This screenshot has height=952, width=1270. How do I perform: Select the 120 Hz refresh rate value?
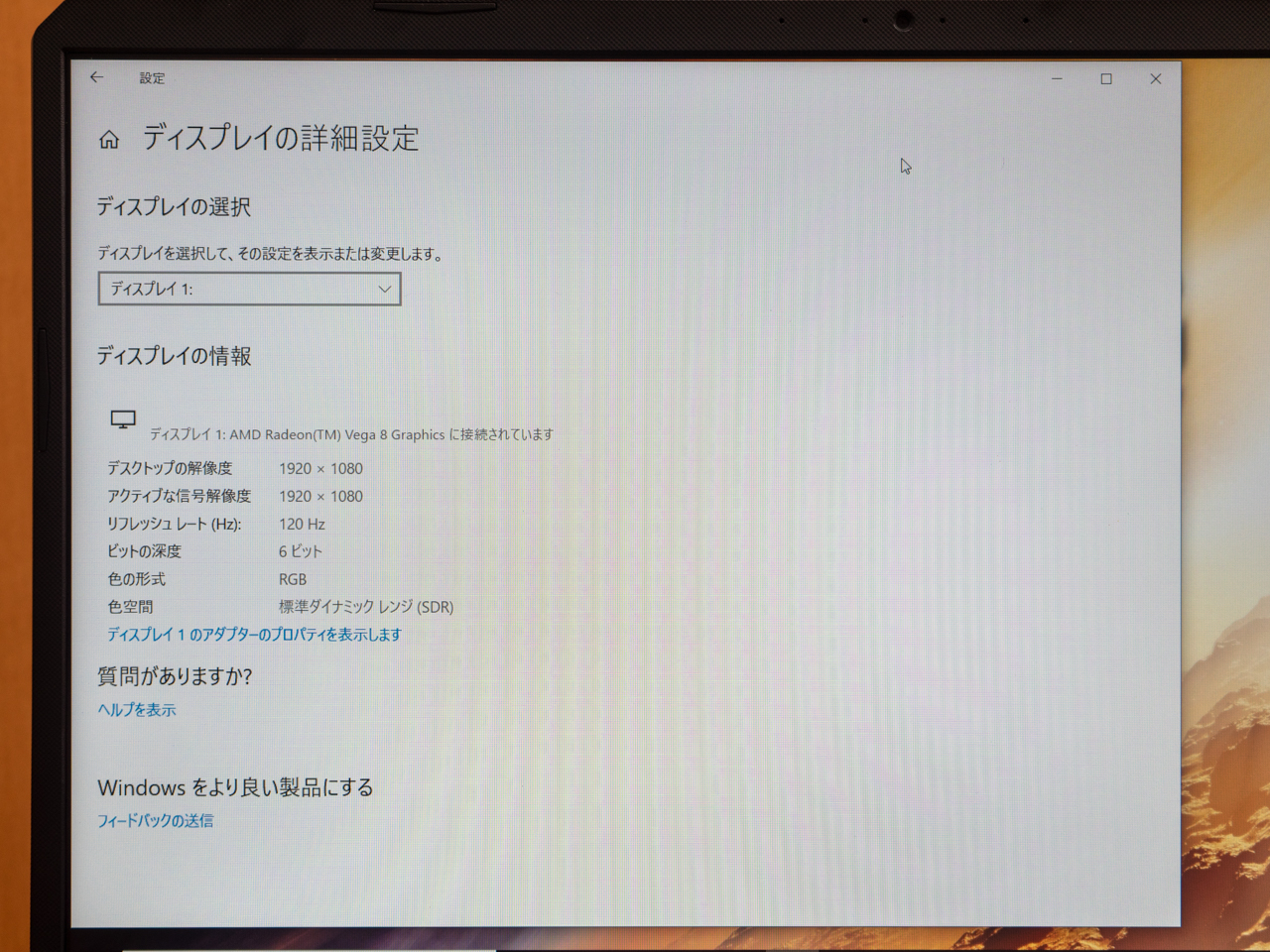coord(302,524)
